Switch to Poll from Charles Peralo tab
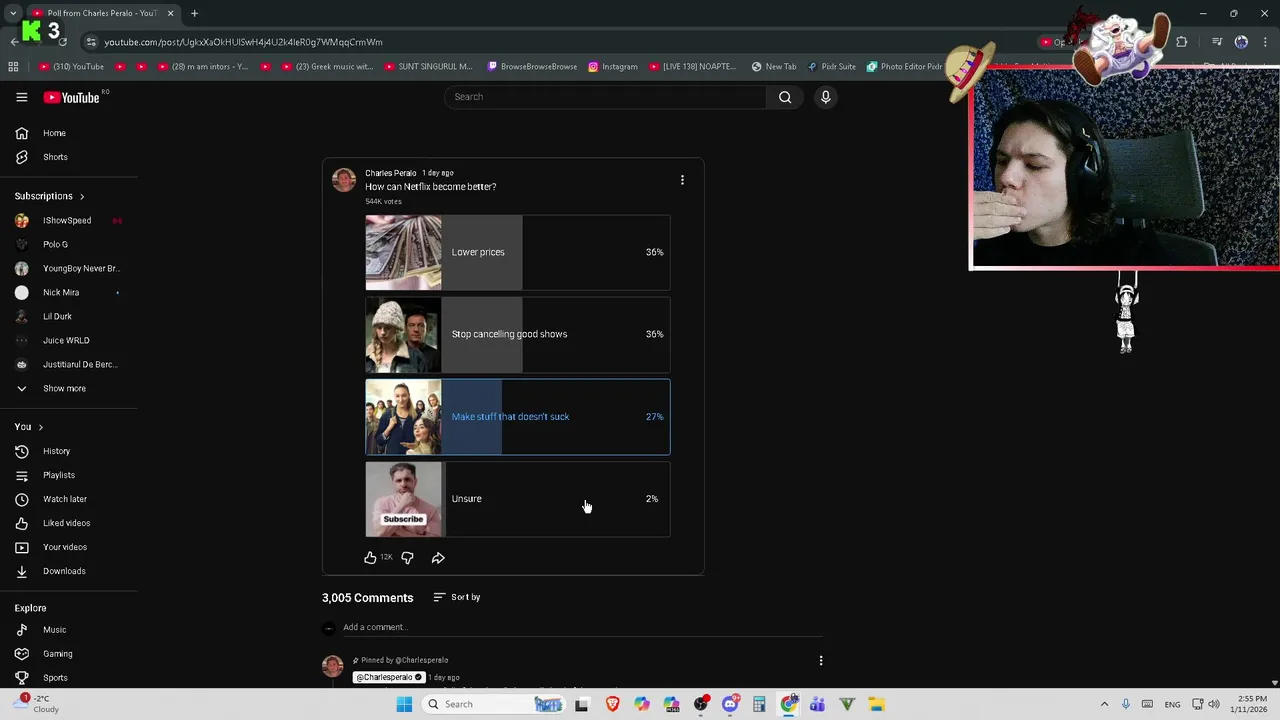Image resolution: width=1280 pixels, height=720 pixels. (x=104, y=13)
